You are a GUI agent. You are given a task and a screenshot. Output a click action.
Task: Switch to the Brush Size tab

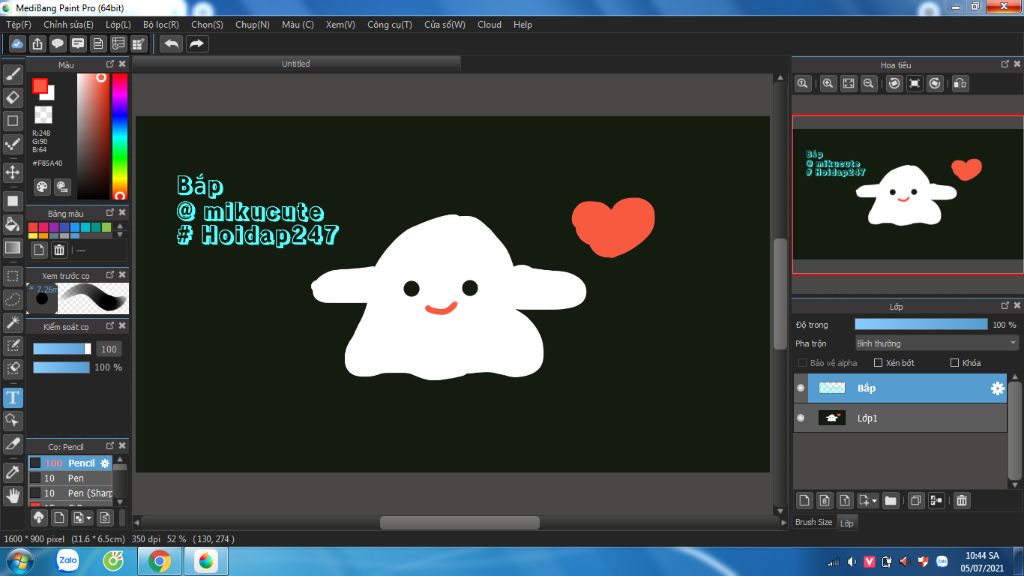click(814, 522)
